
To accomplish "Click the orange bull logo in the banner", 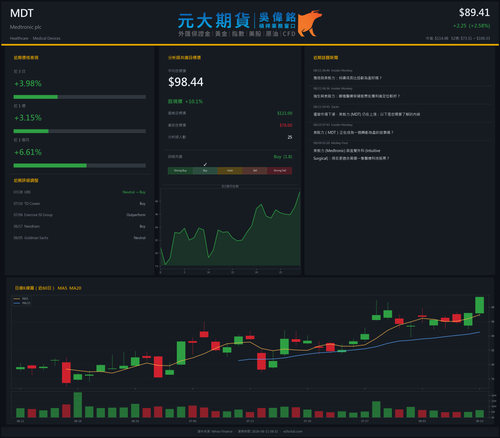I will 310,23.
